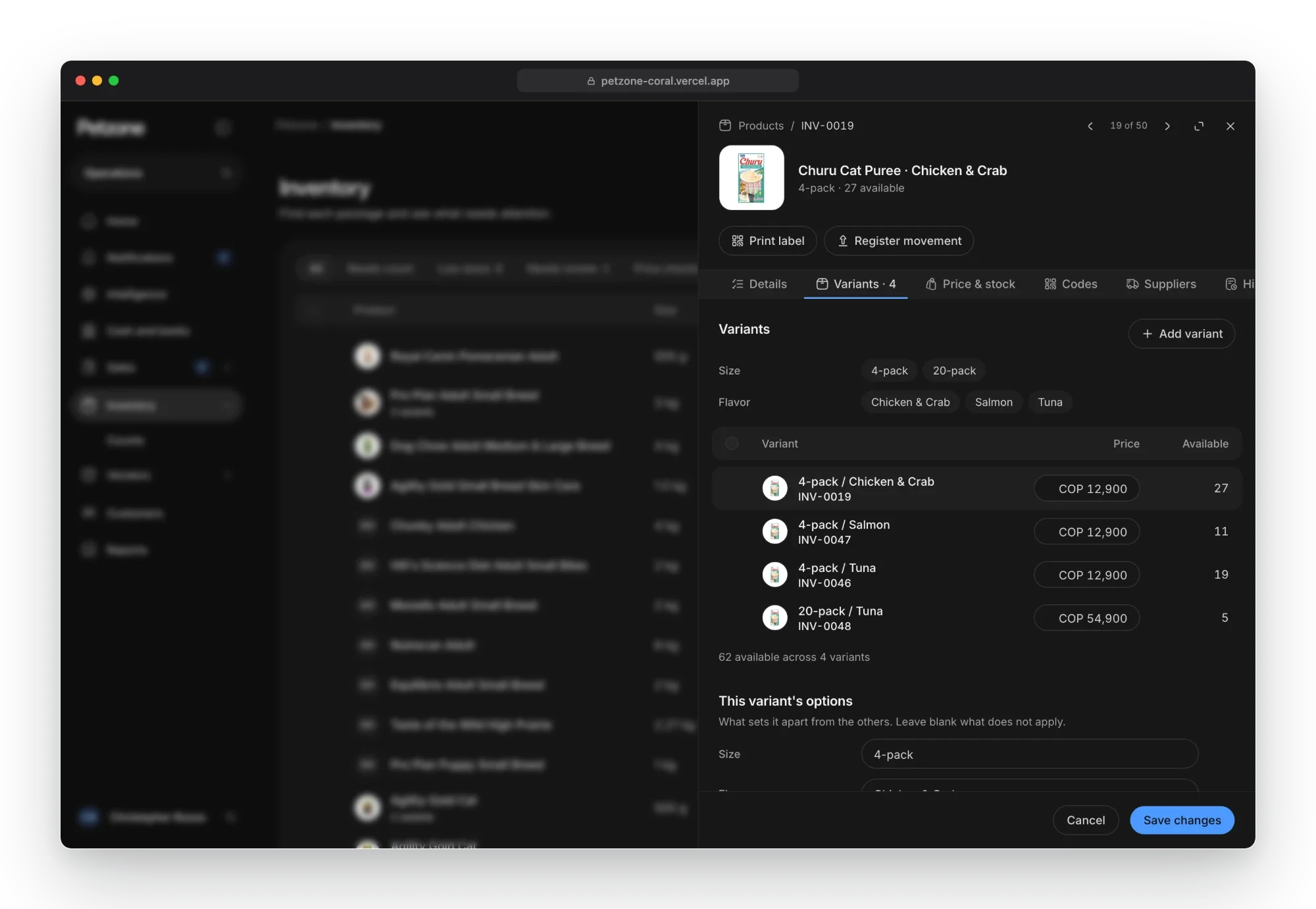Click the available count 27 for Chicken & Crab
Screen dimensions: 1316x909
[1221, 488]
